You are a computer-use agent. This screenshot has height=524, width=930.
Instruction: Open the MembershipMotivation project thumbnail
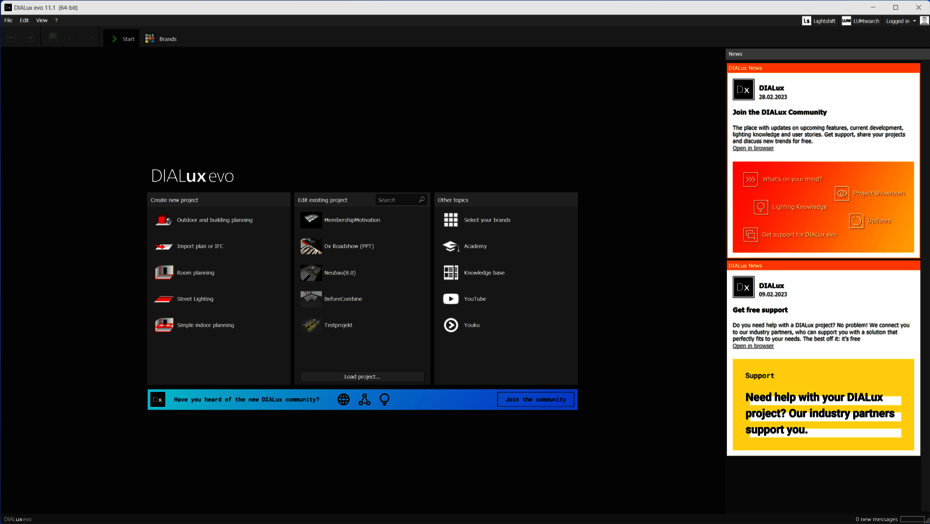(x=311, y=220)
